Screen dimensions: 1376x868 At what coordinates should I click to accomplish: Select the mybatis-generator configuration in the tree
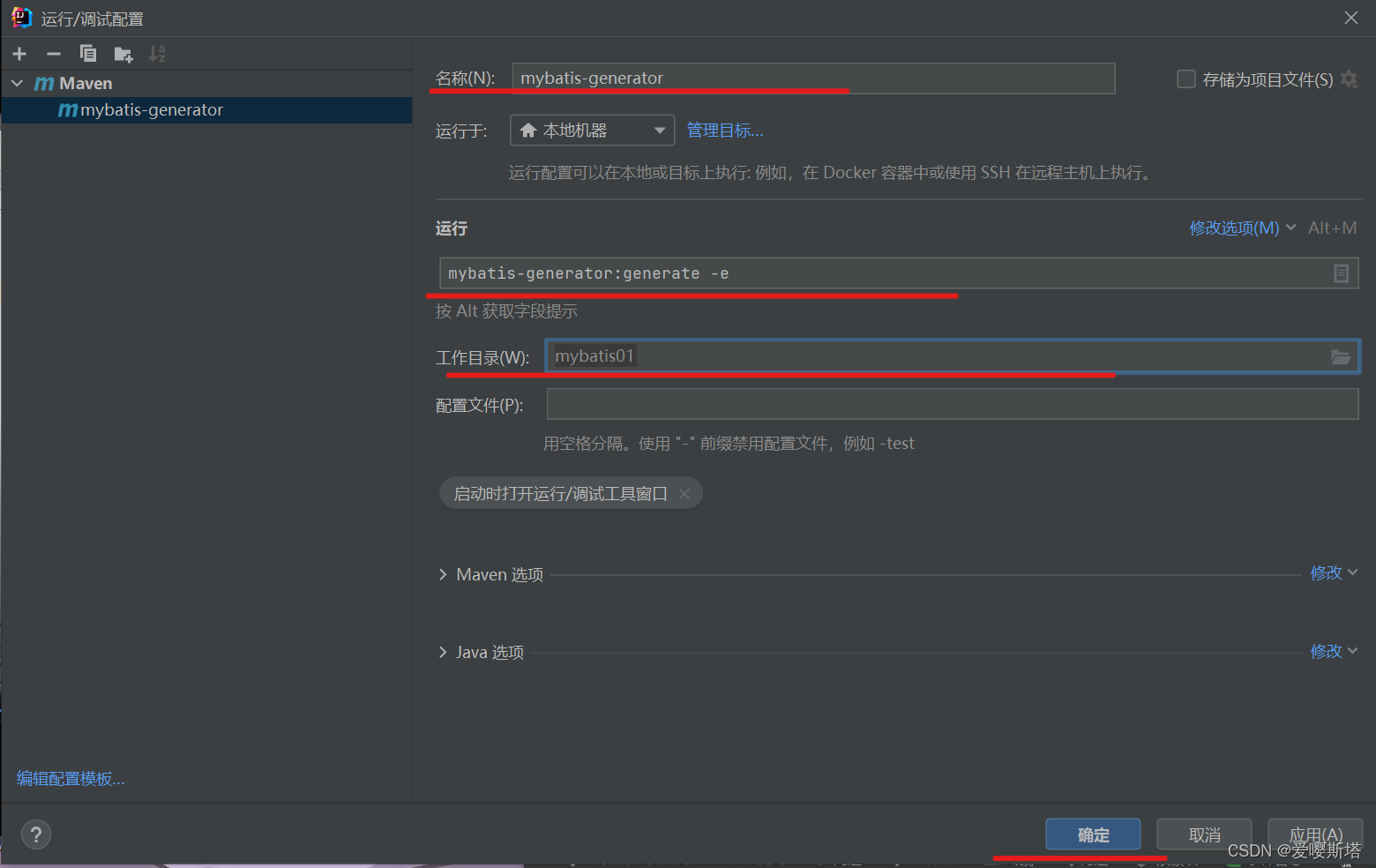206,110
